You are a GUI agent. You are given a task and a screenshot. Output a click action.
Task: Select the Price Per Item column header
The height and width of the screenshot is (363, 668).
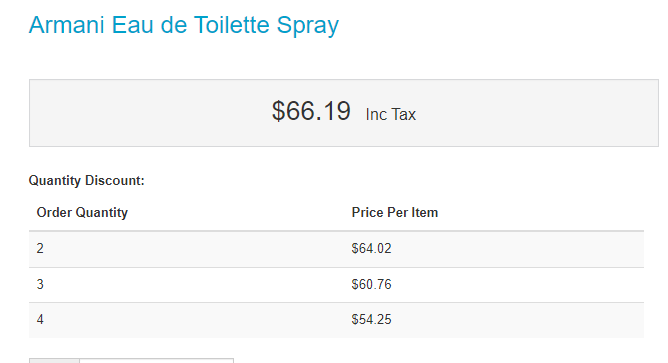coord(394,212)
